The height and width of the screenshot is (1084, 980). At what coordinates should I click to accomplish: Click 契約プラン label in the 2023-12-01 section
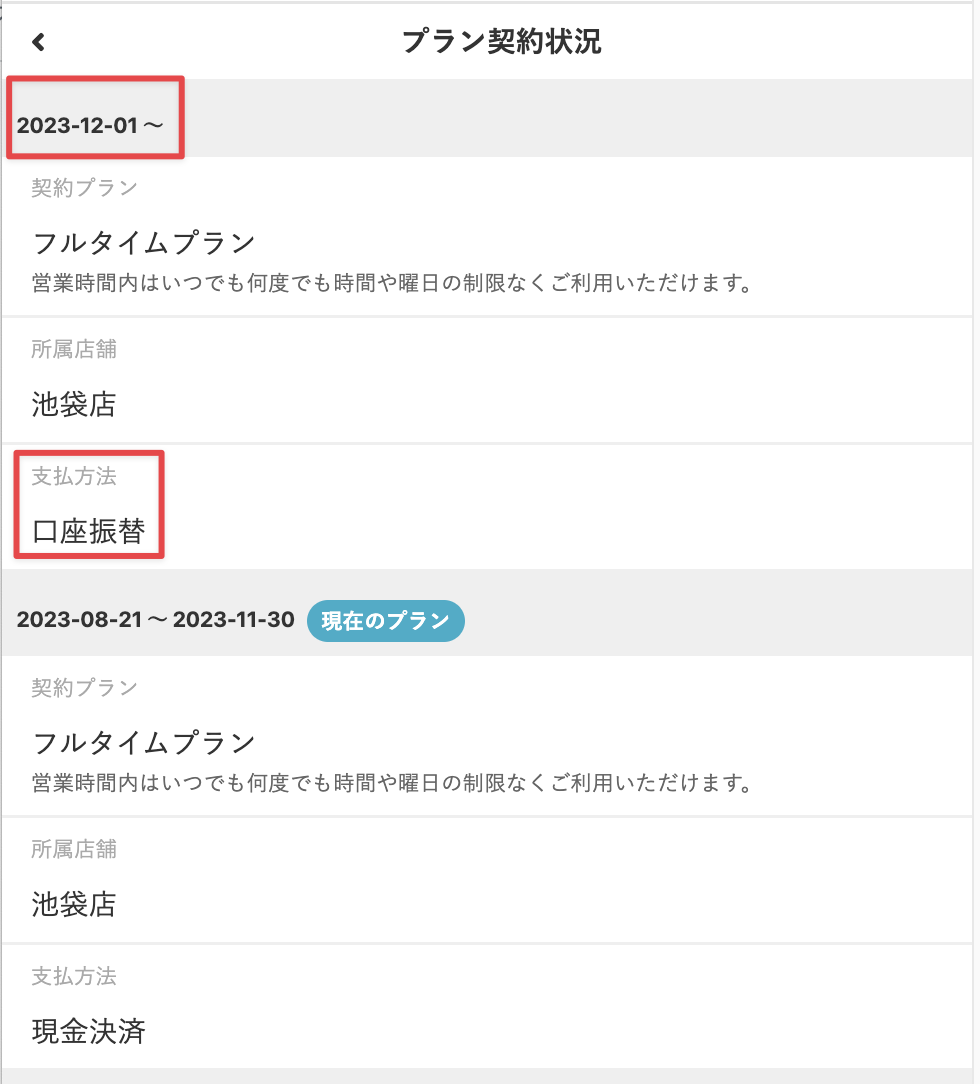(84, 187)
